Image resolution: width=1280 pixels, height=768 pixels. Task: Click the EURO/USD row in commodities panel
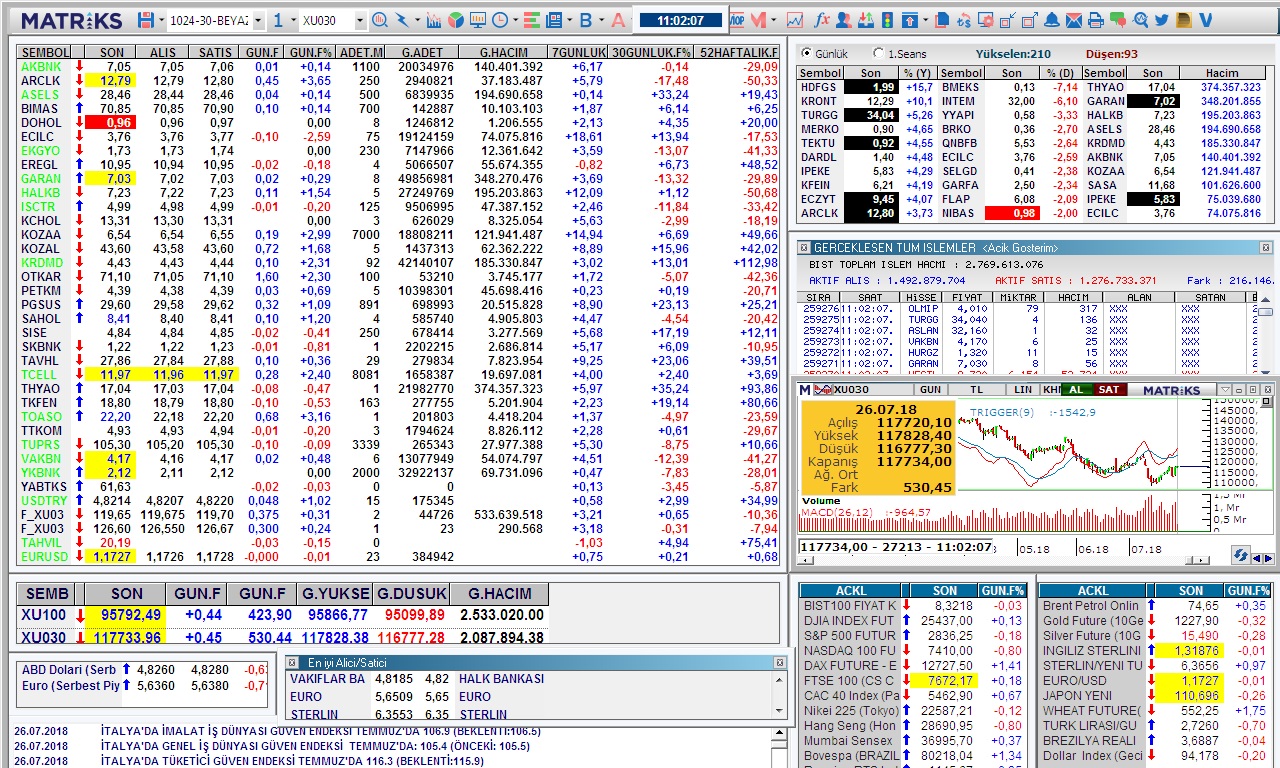coord(1155,680)
